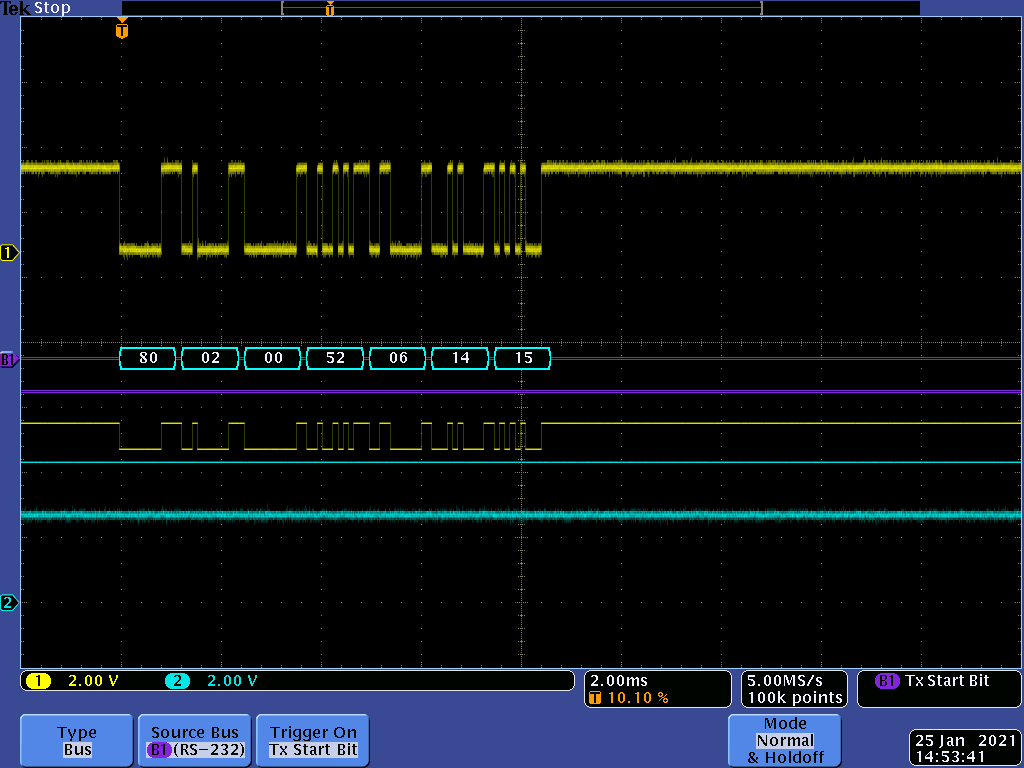Select the decoded byte 15

point(523,358)
